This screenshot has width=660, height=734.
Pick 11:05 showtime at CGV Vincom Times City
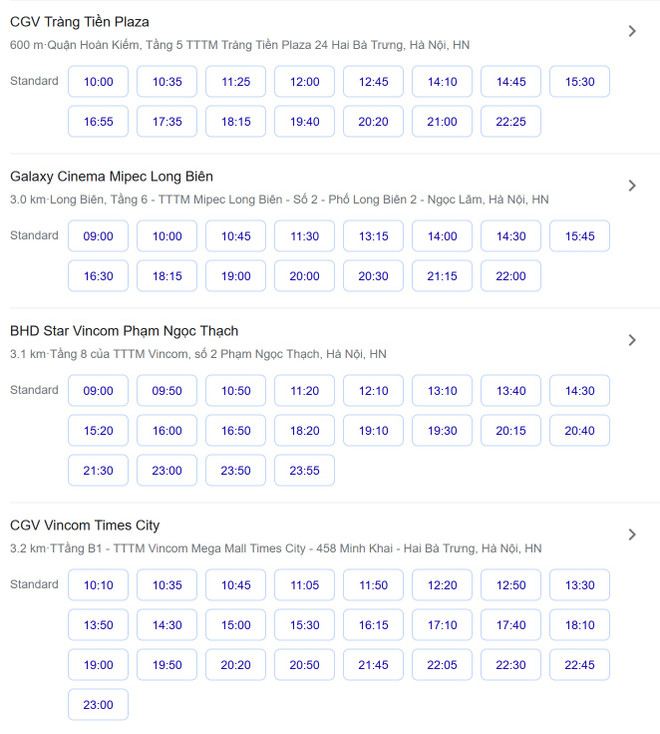pos(305,586)
